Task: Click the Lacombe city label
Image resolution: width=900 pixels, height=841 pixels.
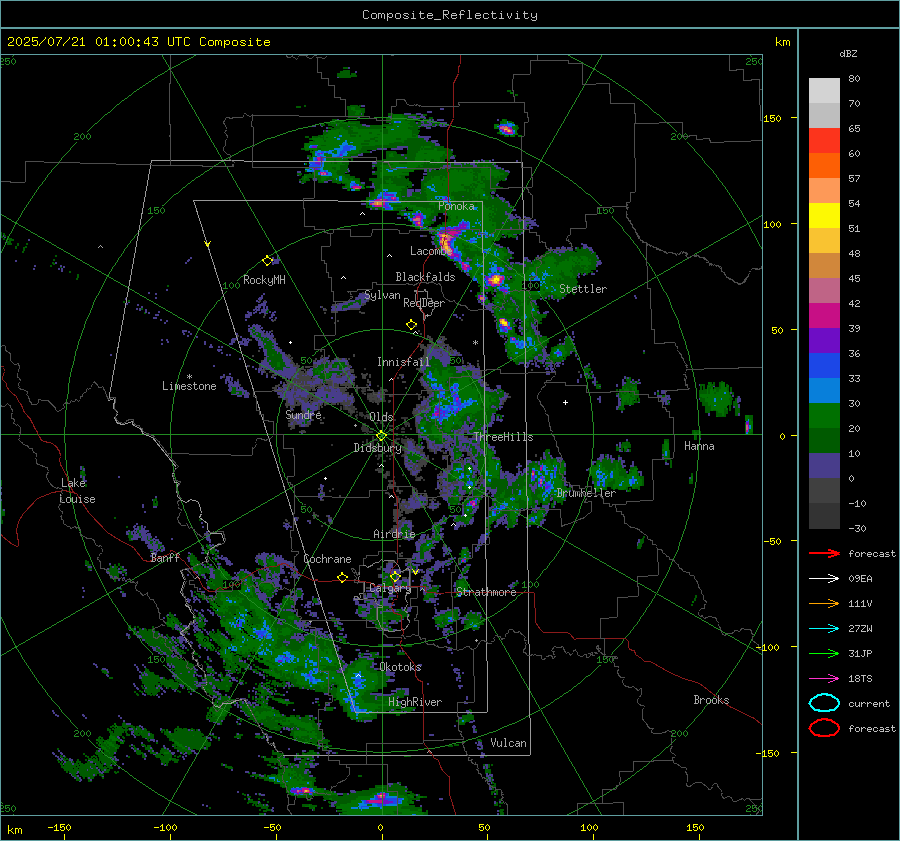Action: pyautogui.click(x=430, y=251)
